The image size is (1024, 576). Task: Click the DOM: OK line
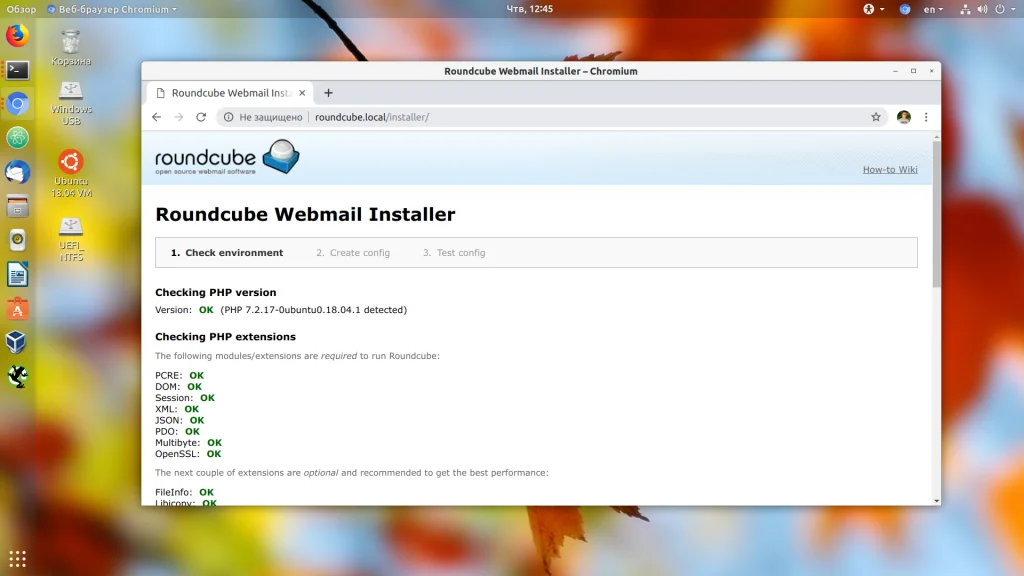click(x=178, y=387)
